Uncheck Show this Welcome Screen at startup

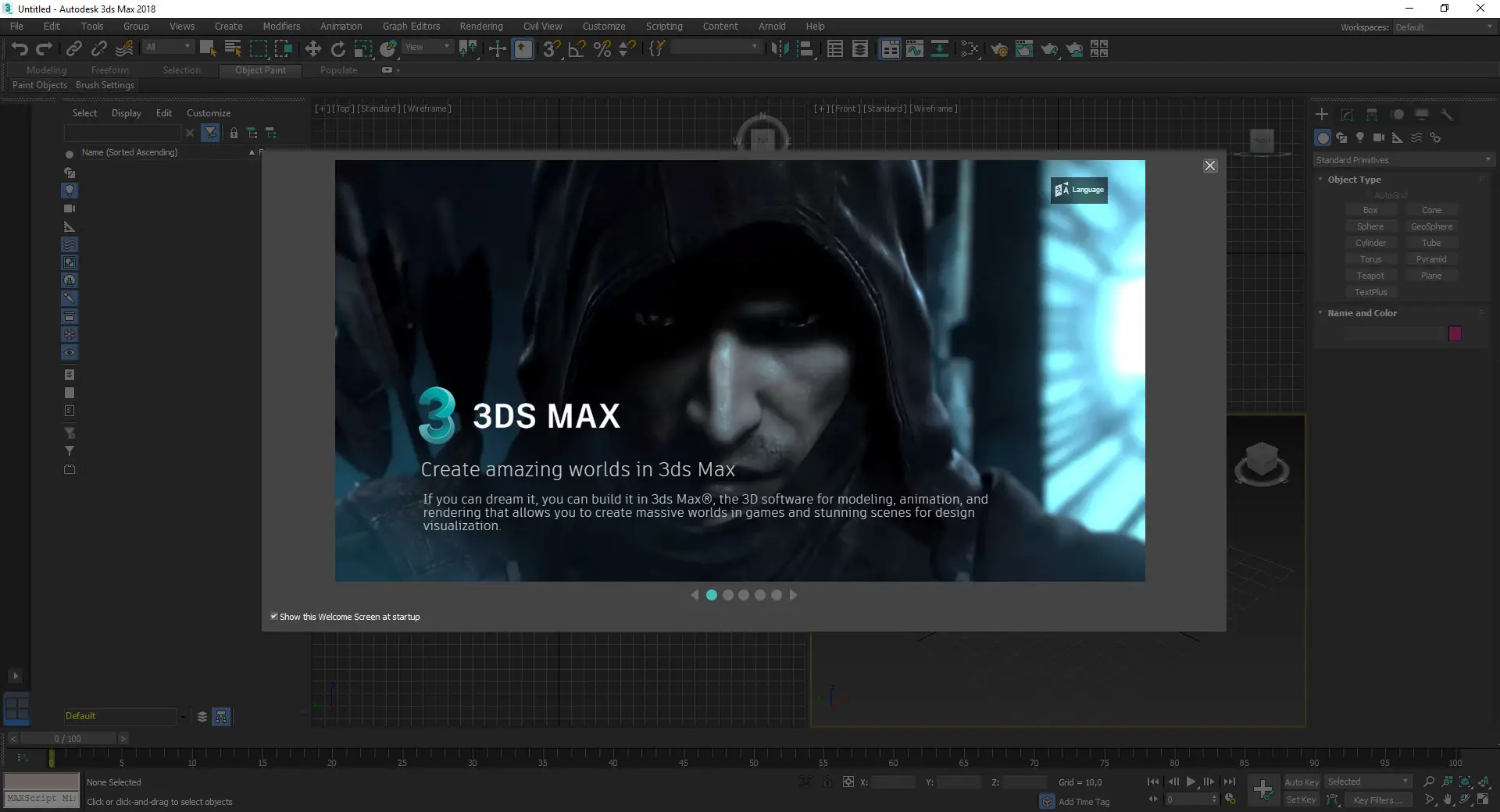273,617
